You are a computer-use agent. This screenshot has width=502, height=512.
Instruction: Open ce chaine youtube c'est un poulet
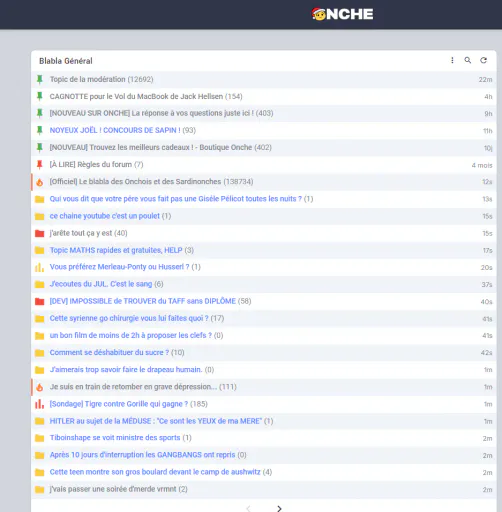point(105,216)
